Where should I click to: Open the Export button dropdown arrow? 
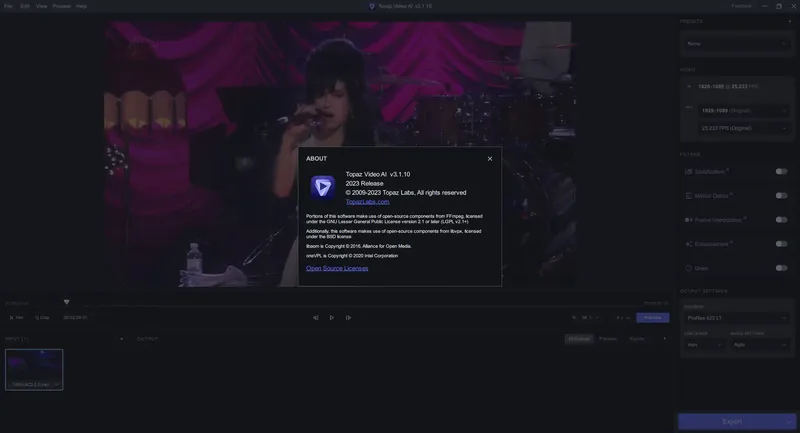click(790, 422)
